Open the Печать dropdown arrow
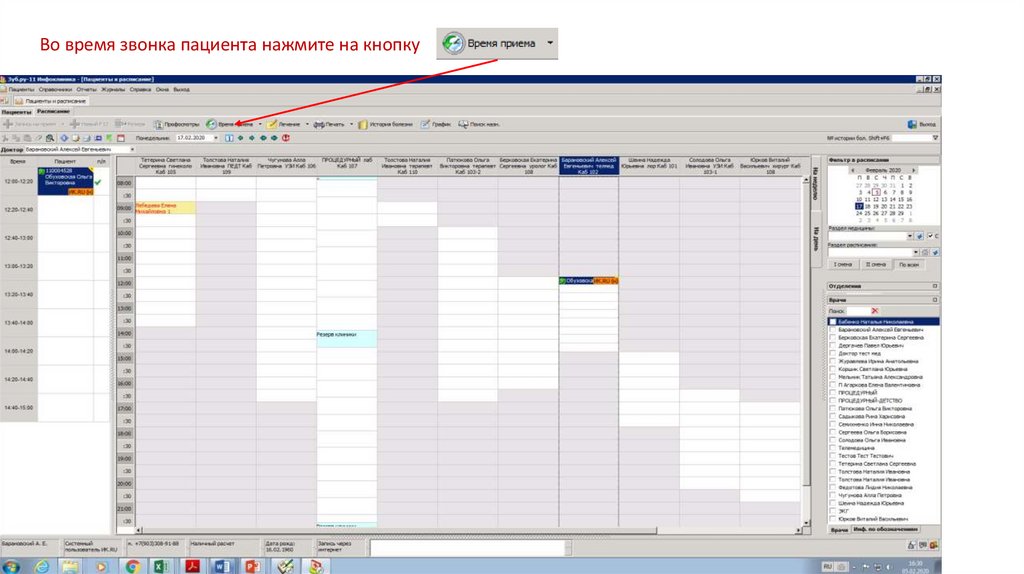 click(x=351, y=124)
